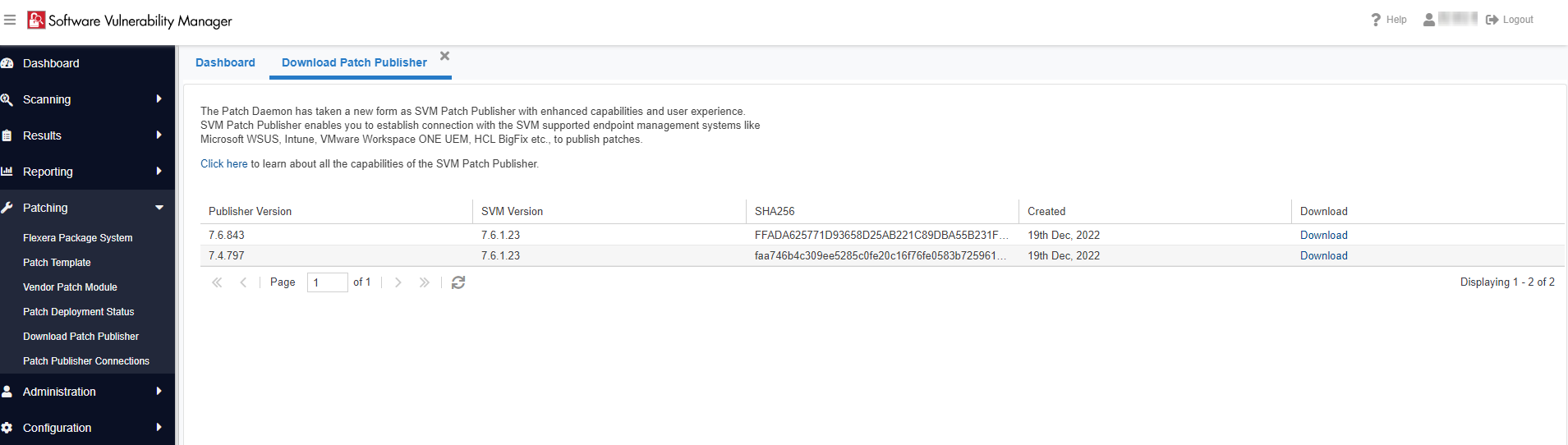Open Patch Publisher Connections in sidebar
The width and height of the screenshot is (1568, 445).
click(x=86, y=361)
